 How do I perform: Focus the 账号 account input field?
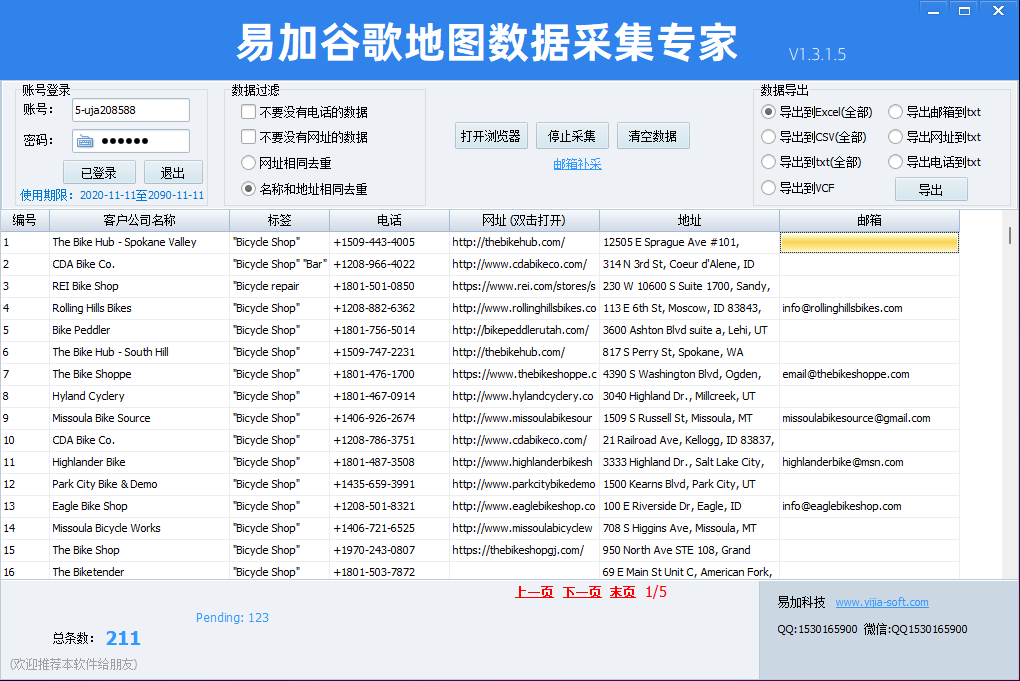click(x=131, y=110)
